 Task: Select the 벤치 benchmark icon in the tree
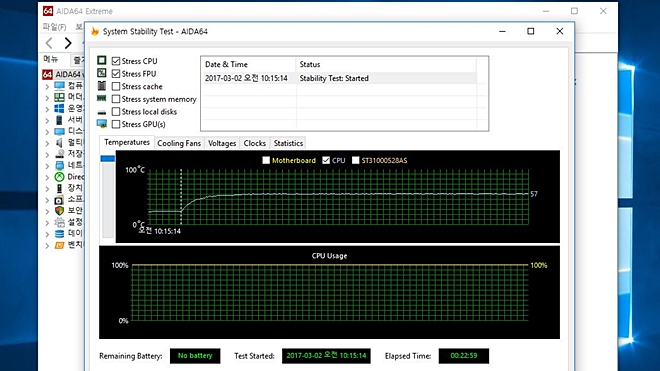[x=59, y=245]
